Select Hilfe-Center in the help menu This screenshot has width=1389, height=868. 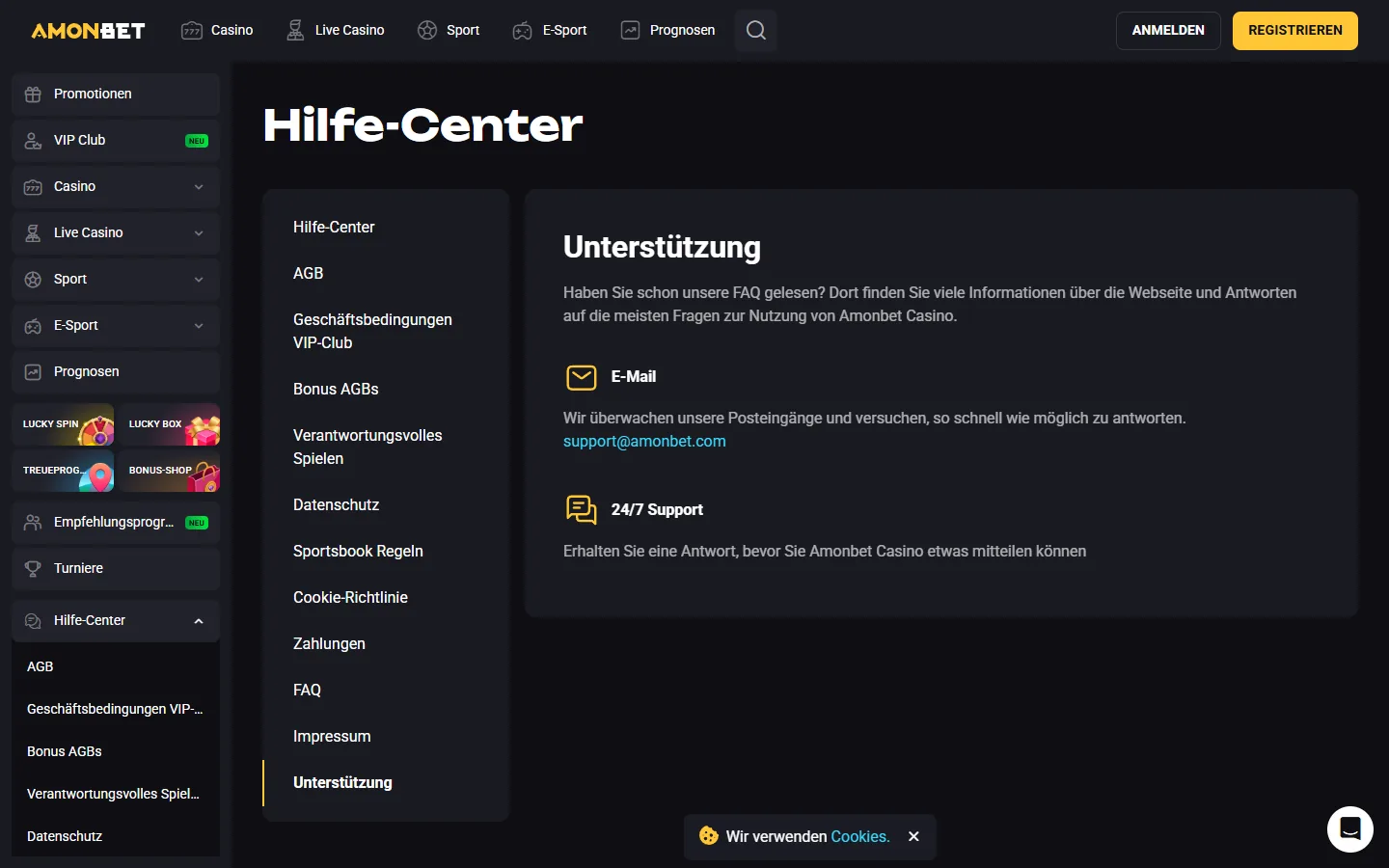click(334, 227)
